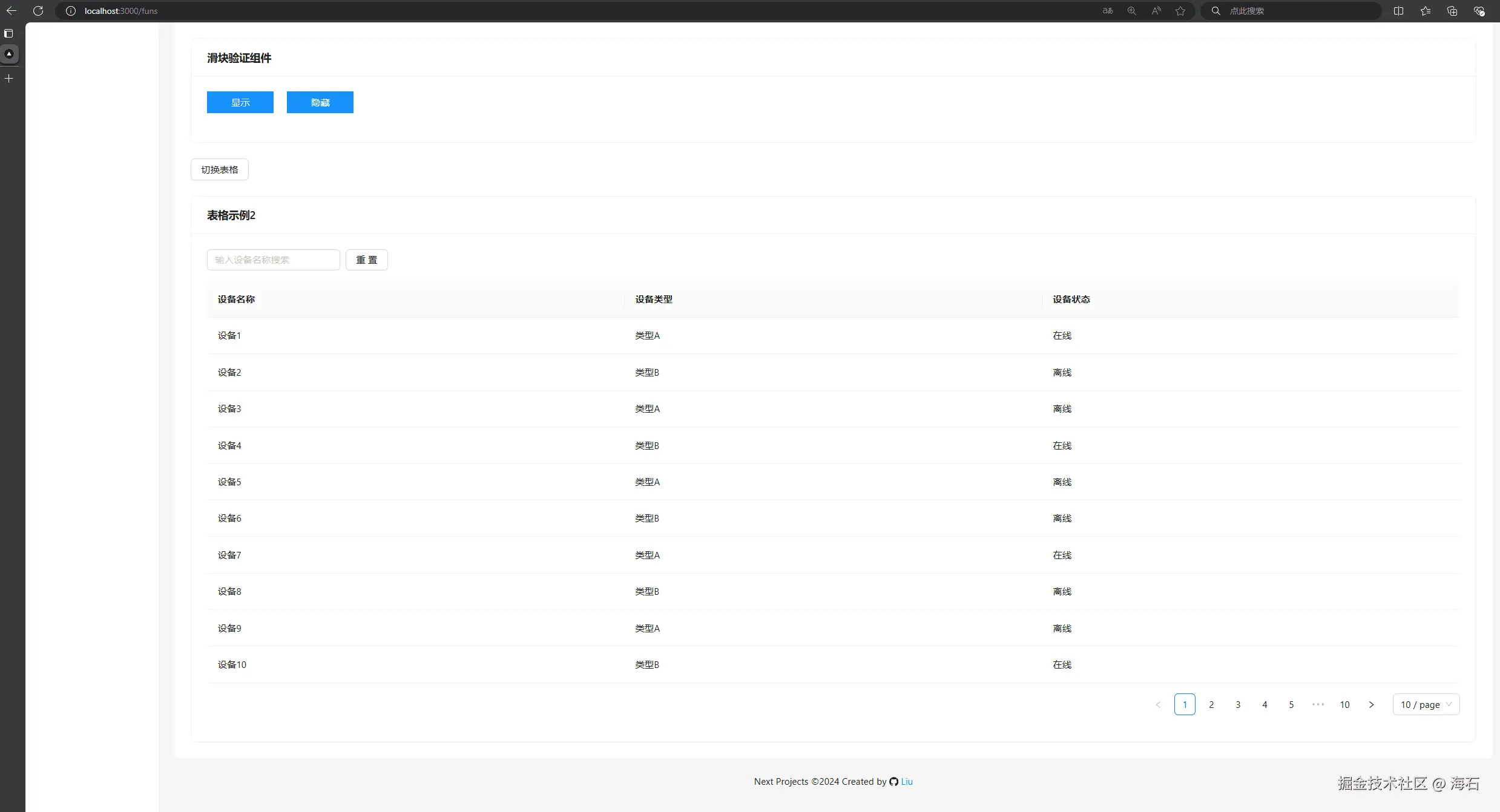Screen dimensions: 1500x812
Task: Open new vertical tab with plus
Action: 9,79
